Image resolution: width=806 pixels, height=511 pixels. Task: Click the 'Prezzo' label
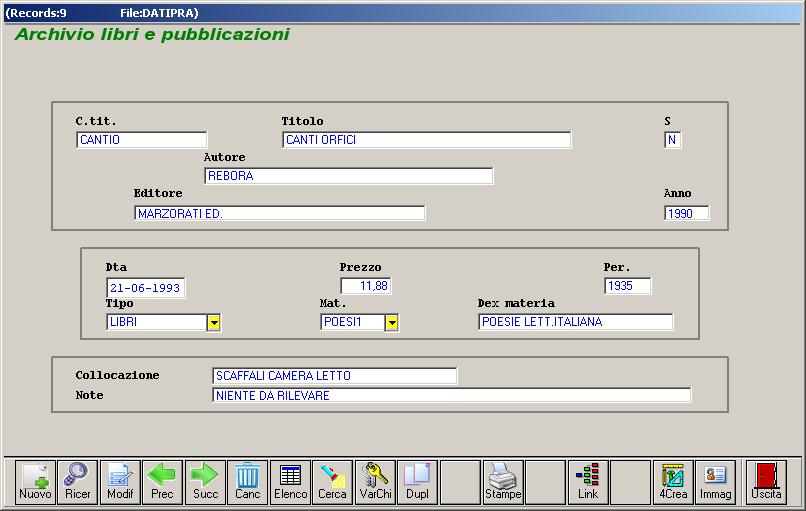[360, 267]
